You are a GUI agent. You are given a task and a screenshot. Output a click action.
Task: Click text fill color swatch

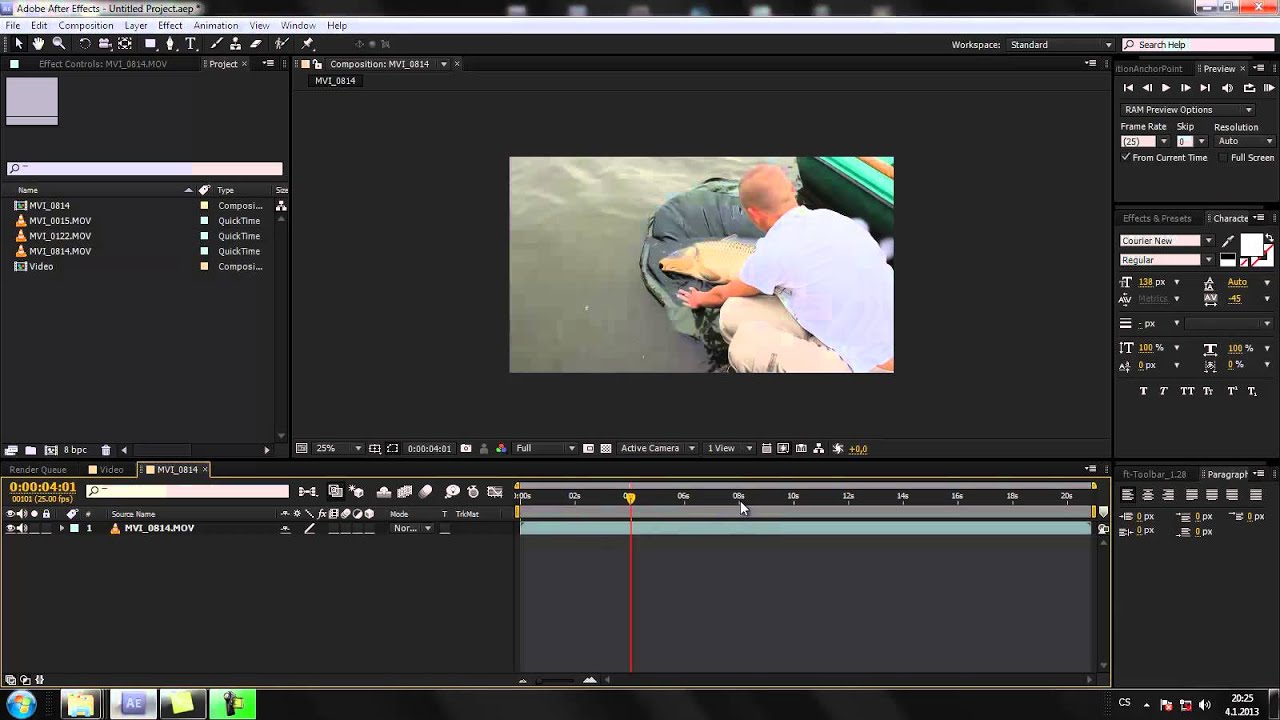tap(1251, 244)
